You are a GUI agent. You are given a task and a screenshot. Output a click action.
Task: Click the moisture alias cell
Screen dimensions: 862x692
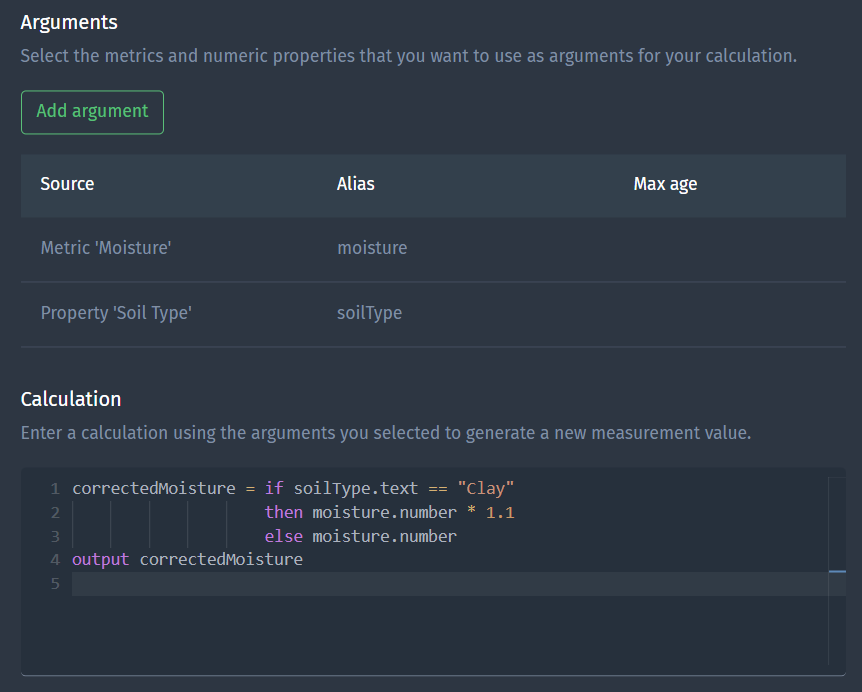[372, 248]
